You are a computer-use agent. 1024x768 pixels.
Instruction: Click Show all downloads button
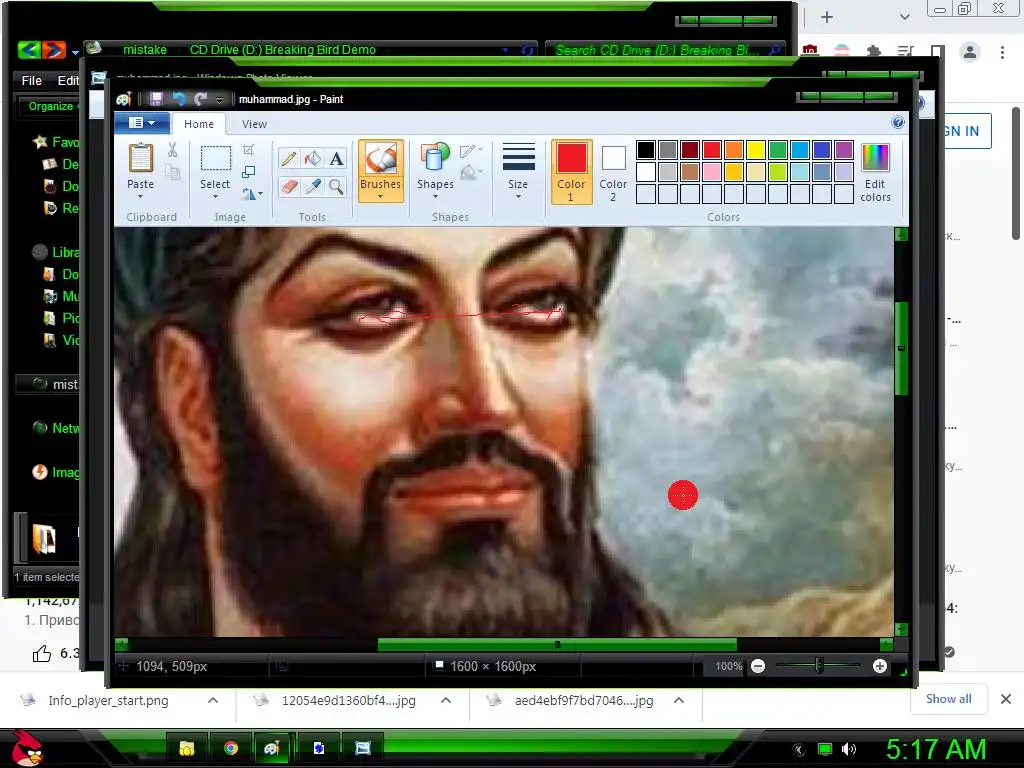pyautogui.click(x=948, y=699)
